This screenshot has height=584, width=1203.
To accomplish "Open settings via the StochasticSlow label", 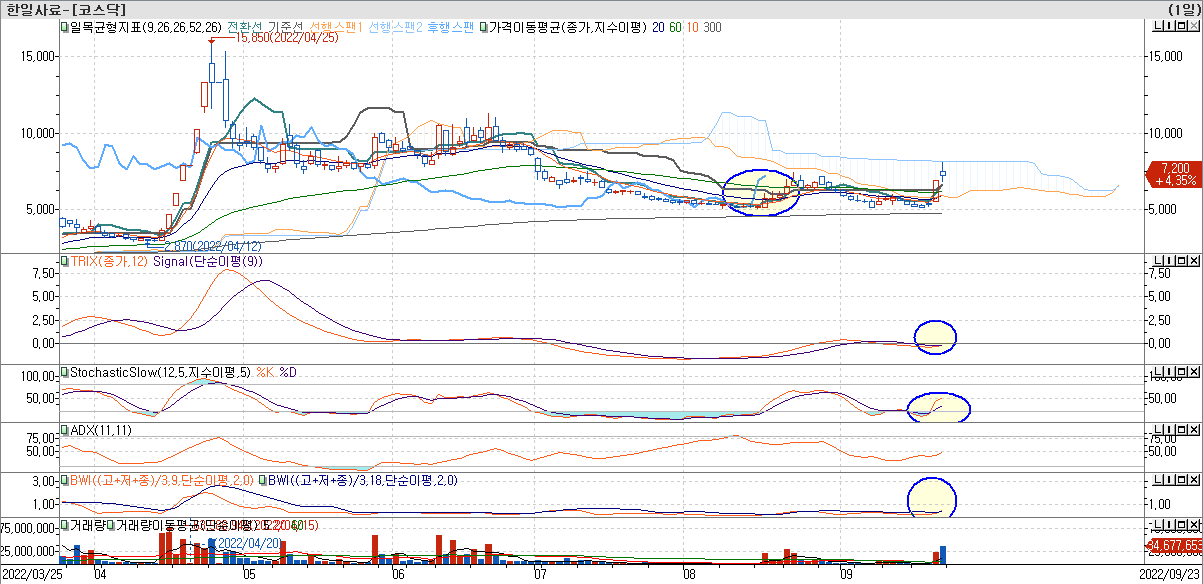I will pyautogui.click(x=161, y=372).
